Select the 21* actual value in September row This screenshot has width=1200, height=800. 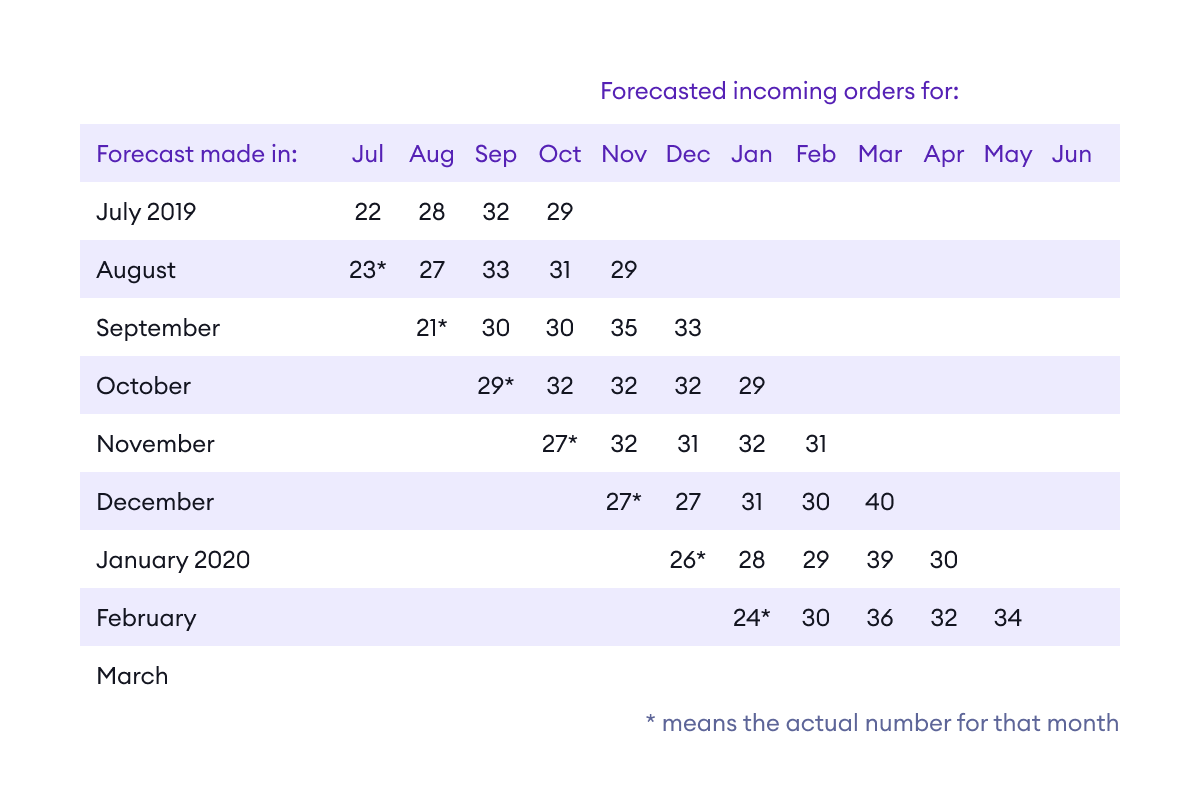[x=432, y=328]
